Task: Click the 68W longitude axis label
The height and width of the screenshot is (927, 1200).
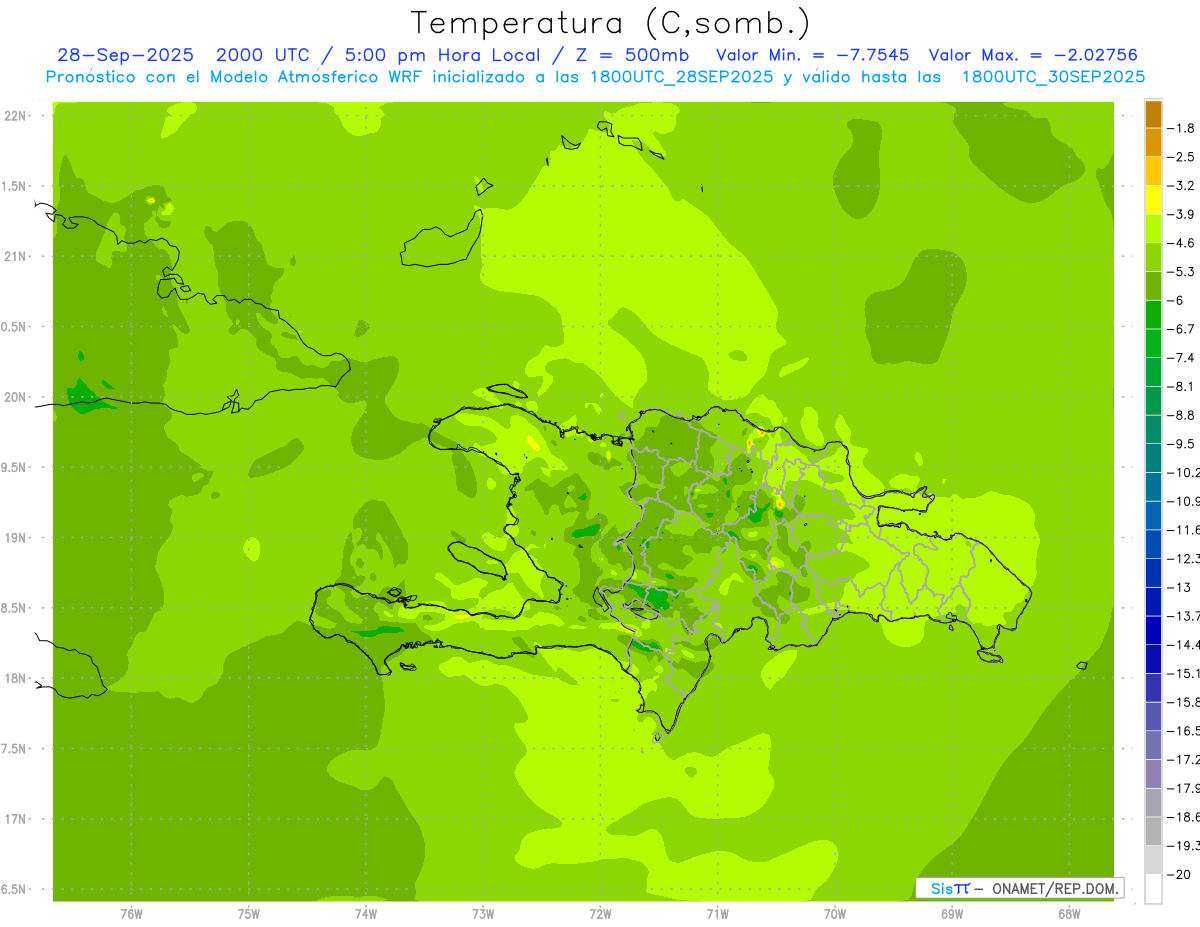Action: pyautogui.click(x=1069, y=914)
